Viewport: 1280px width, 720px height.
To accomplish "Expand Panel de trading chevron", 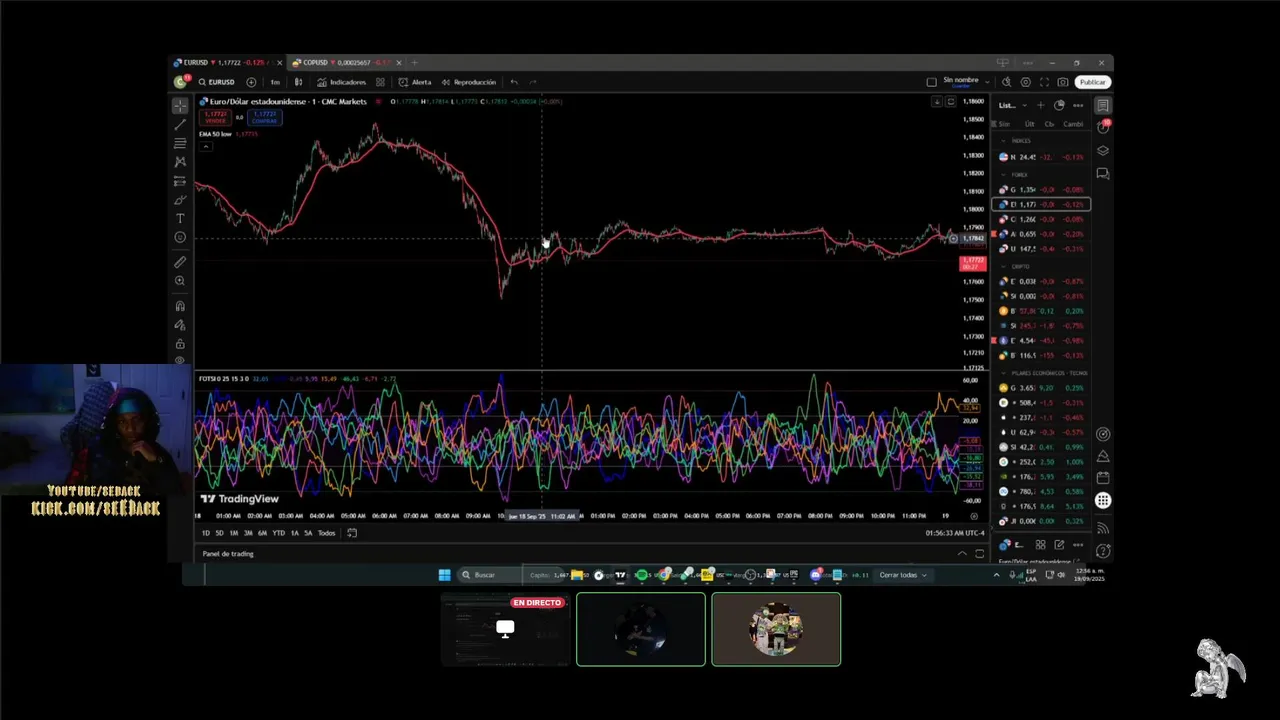I will click(962, 554).
